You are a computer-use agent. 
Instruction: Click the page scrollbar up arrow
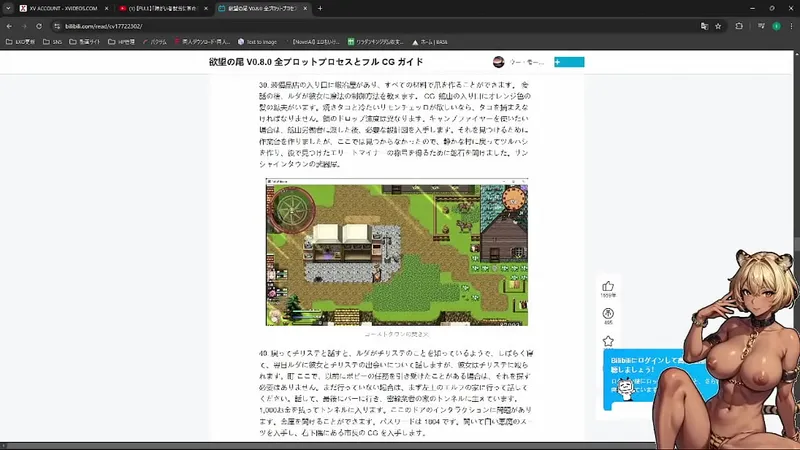tap(797, 53)
